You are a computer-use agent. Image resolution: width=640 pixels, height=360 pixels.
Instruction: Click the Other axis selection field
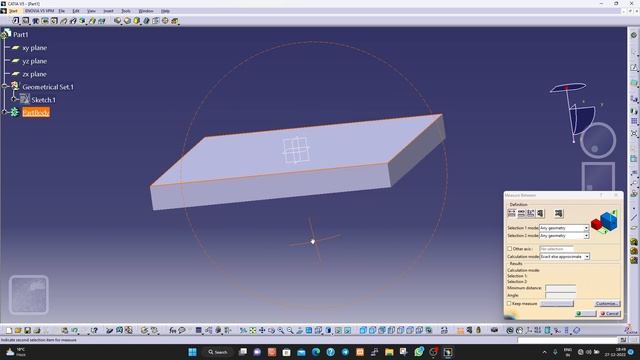tap(557, 249)
